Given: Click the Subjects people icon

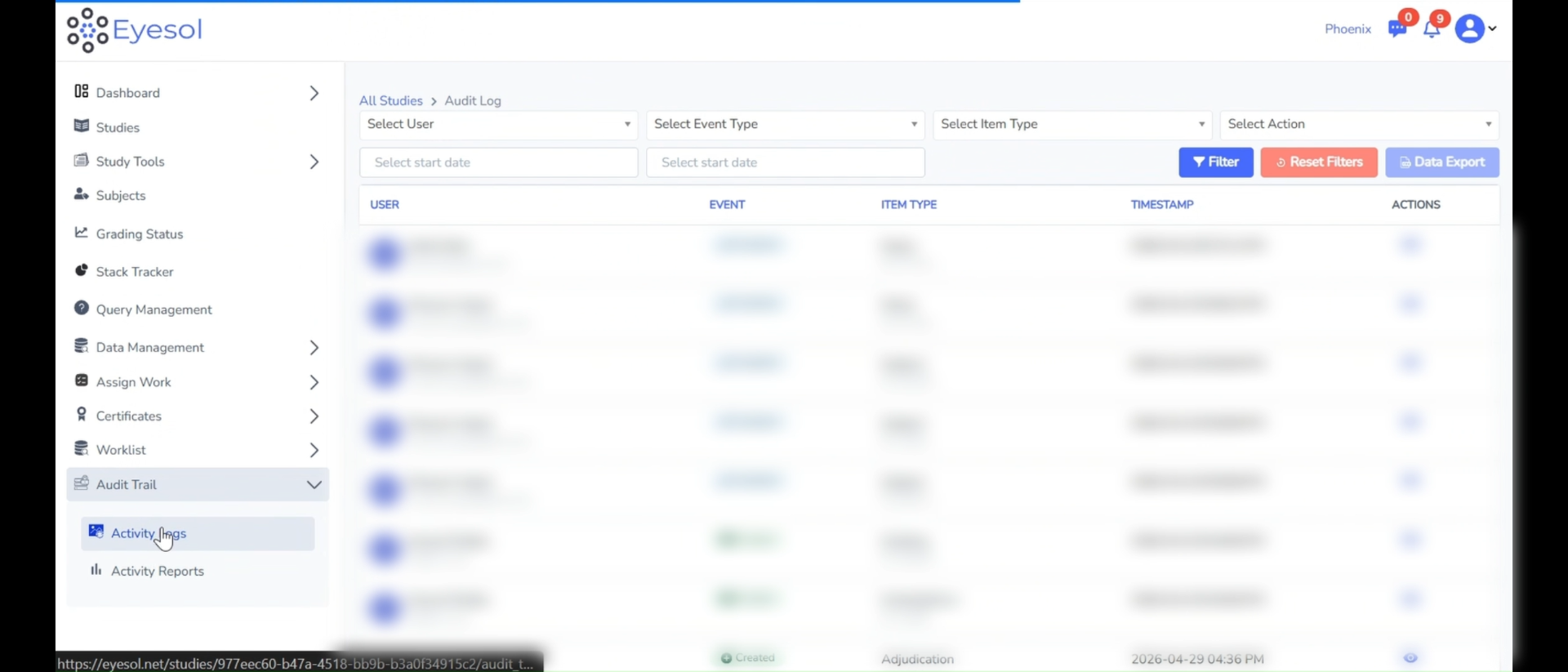Looking at the screenshot, I should coord(81,195).
